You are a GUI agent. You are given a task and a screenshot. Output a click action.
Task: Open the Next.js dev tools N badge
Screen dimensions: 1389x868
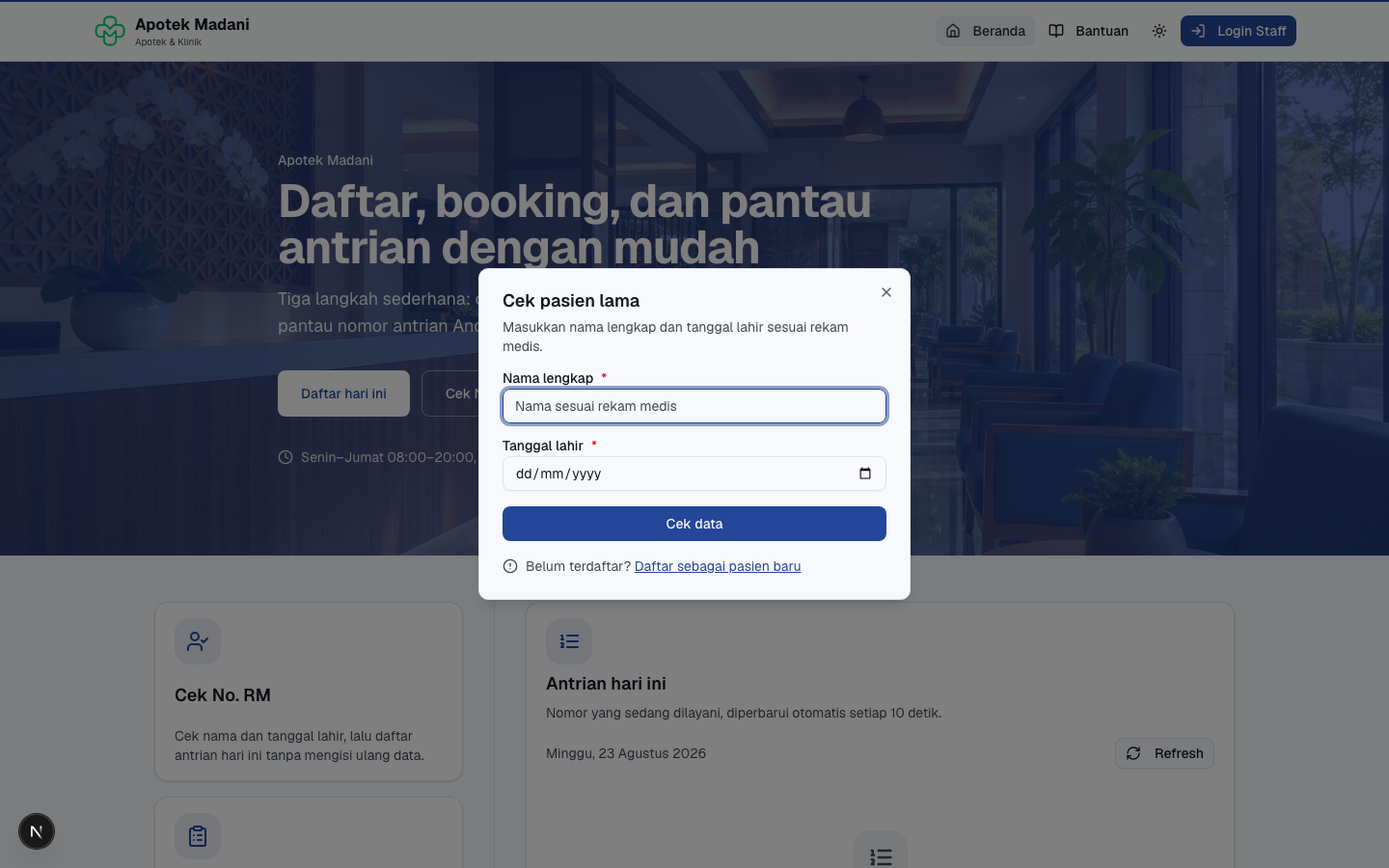[37, 831]
